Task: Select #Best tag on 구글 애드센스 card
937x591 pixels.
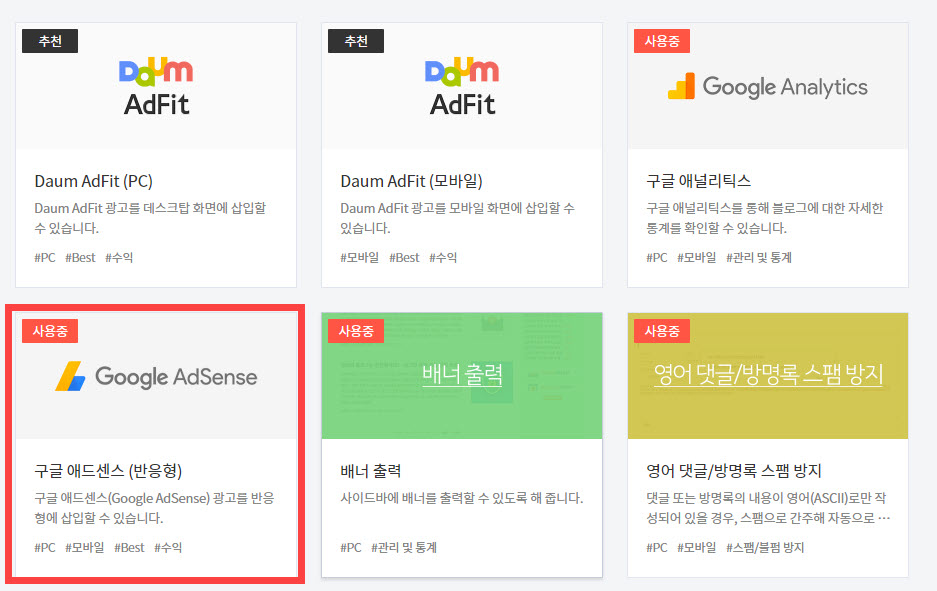Action: pyautogui.click(x=129, y=547)
